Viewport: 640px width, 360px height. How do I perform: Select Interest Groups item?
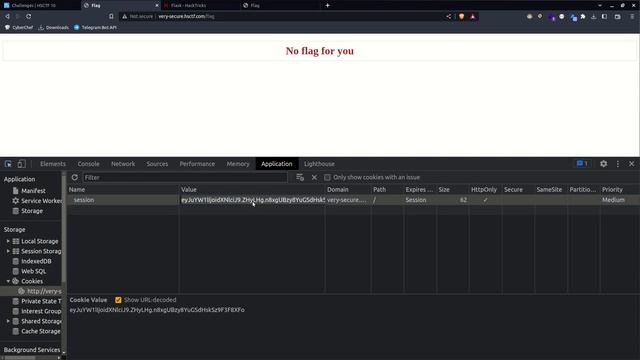click(x=37, y=311)
